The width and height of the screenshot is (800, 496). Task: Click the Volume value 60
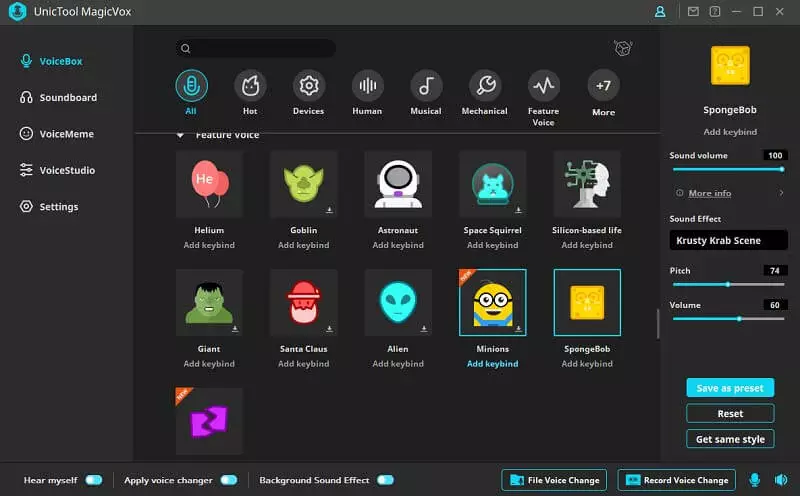click(x=775, y=305)
